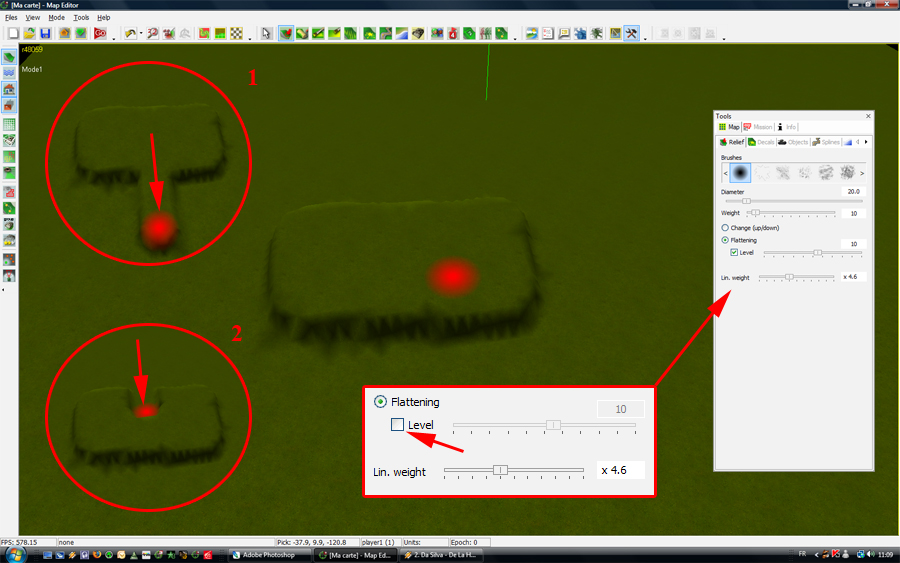Close the Tools panel

point(868,116)
